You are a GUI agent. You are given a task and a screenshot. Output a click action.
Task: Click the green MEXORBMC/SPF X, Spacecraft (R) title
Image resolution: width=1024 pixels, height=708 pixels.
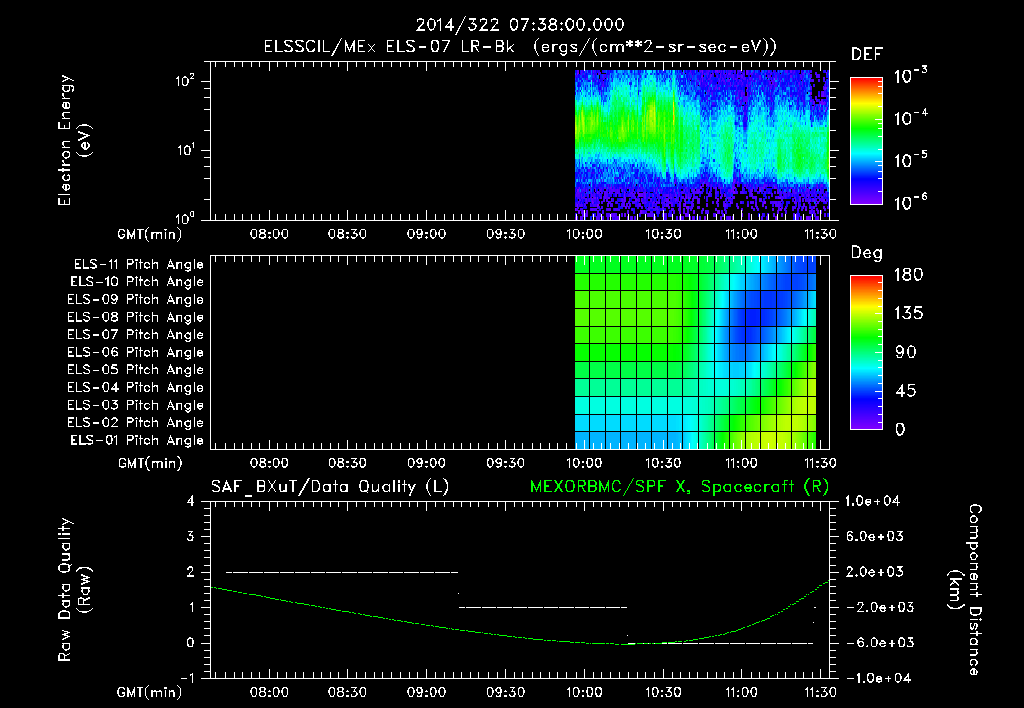679,487
